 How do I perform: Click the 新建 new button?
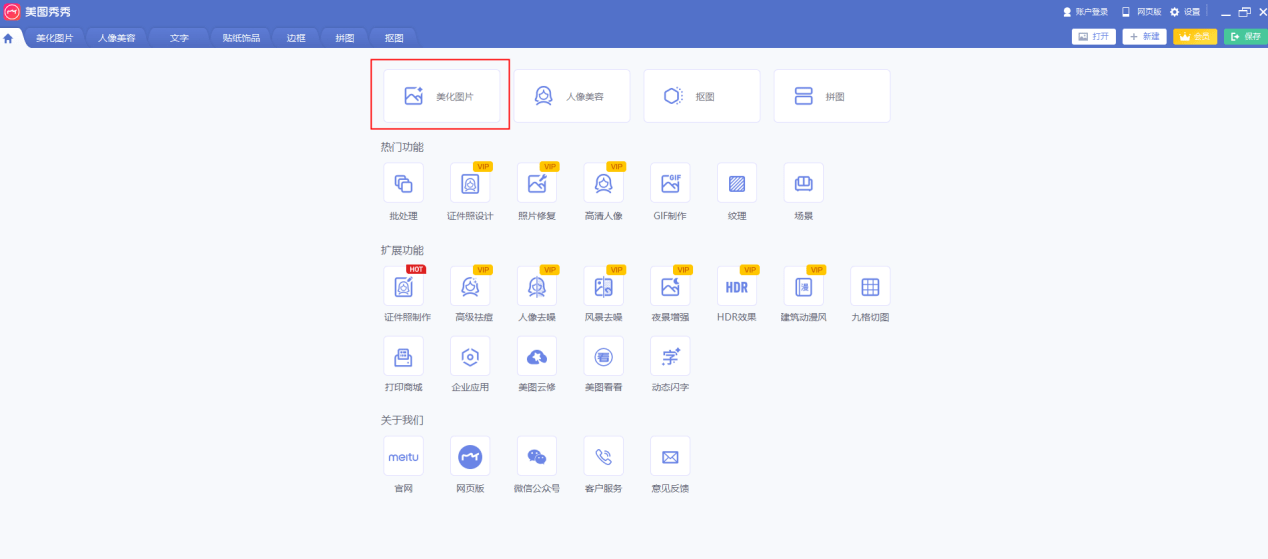pyautogui.click(x=1144, y=37)
